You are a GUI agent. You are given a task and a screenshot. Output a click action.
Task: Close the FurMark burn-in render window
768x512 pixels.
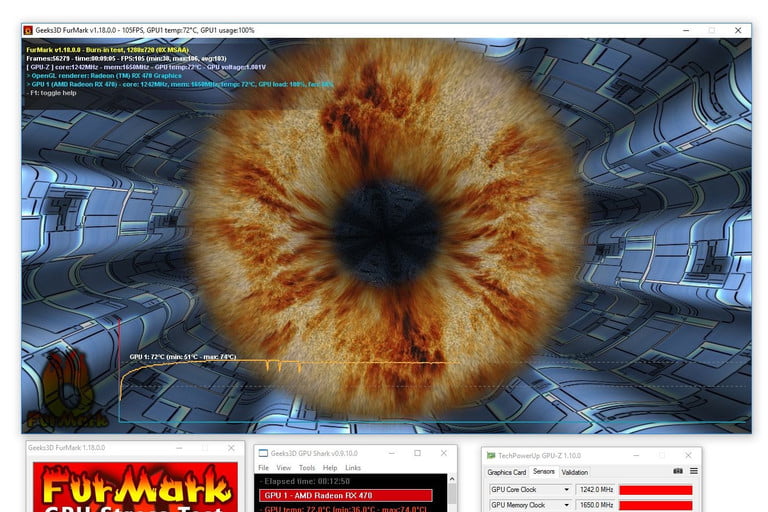737,30
